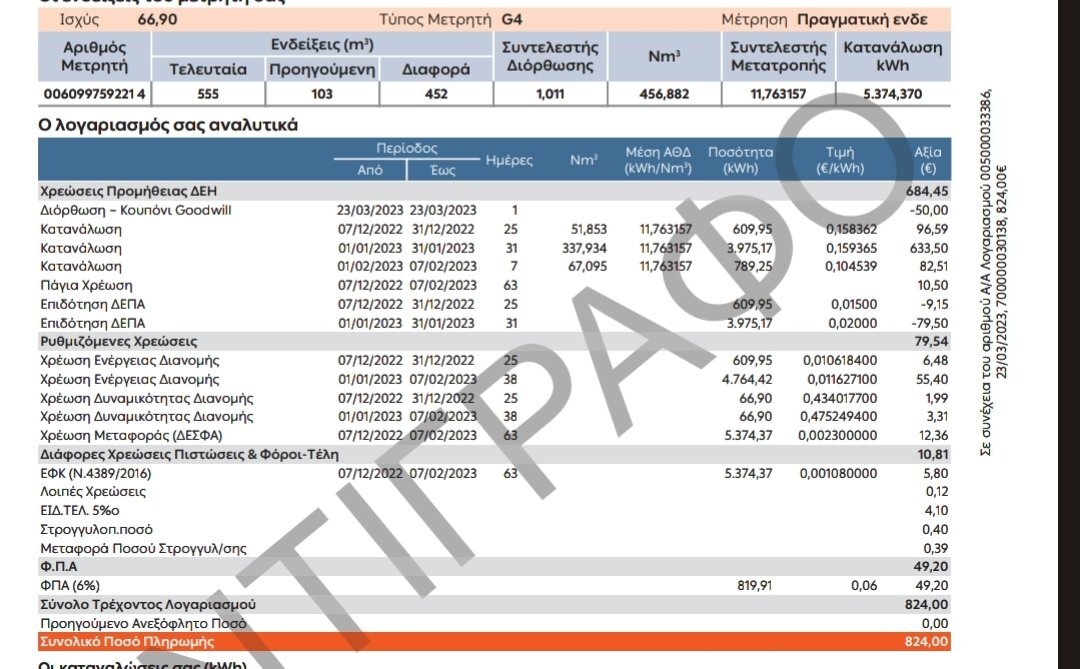1080x669 pixels.
Task: Click the reading difference value 452
Action: click(436, 94)
